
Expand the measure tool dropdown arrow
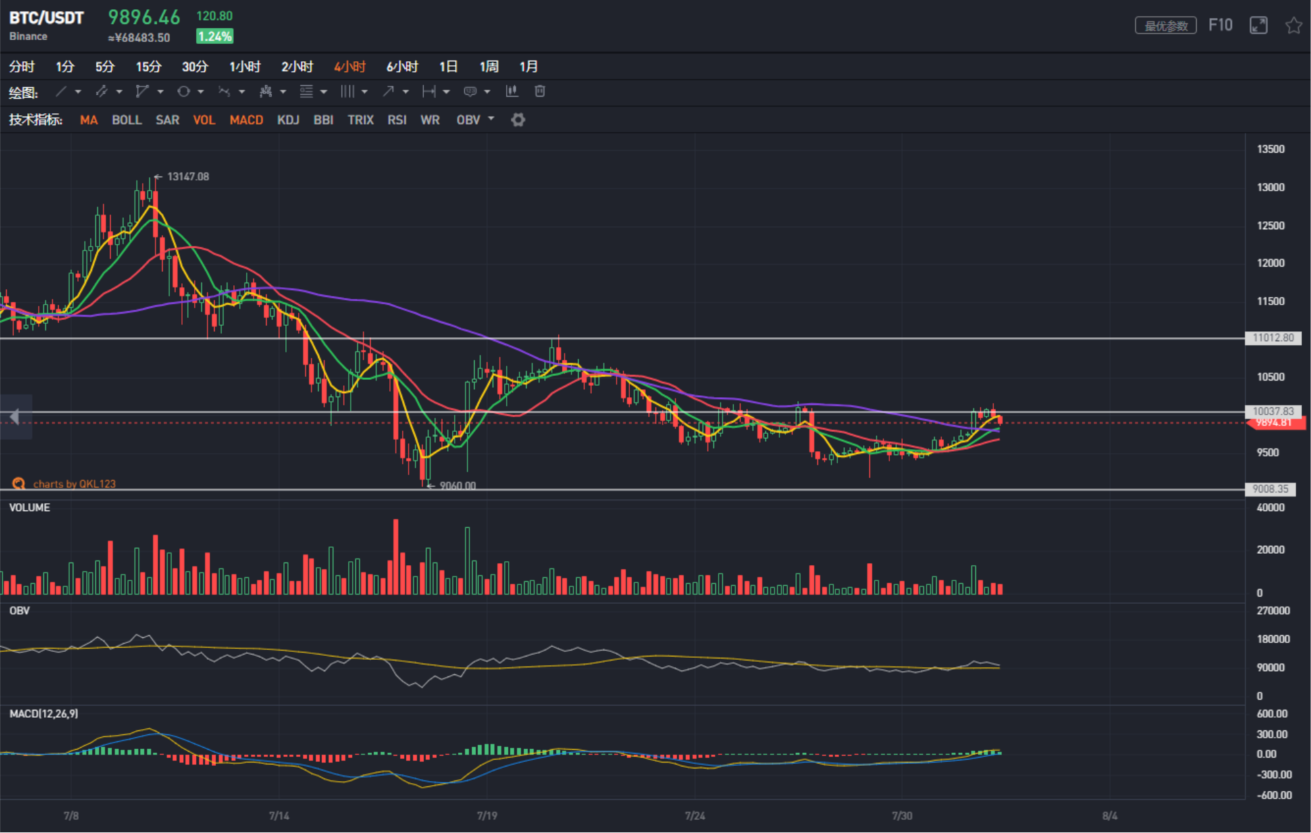(446, 92)
